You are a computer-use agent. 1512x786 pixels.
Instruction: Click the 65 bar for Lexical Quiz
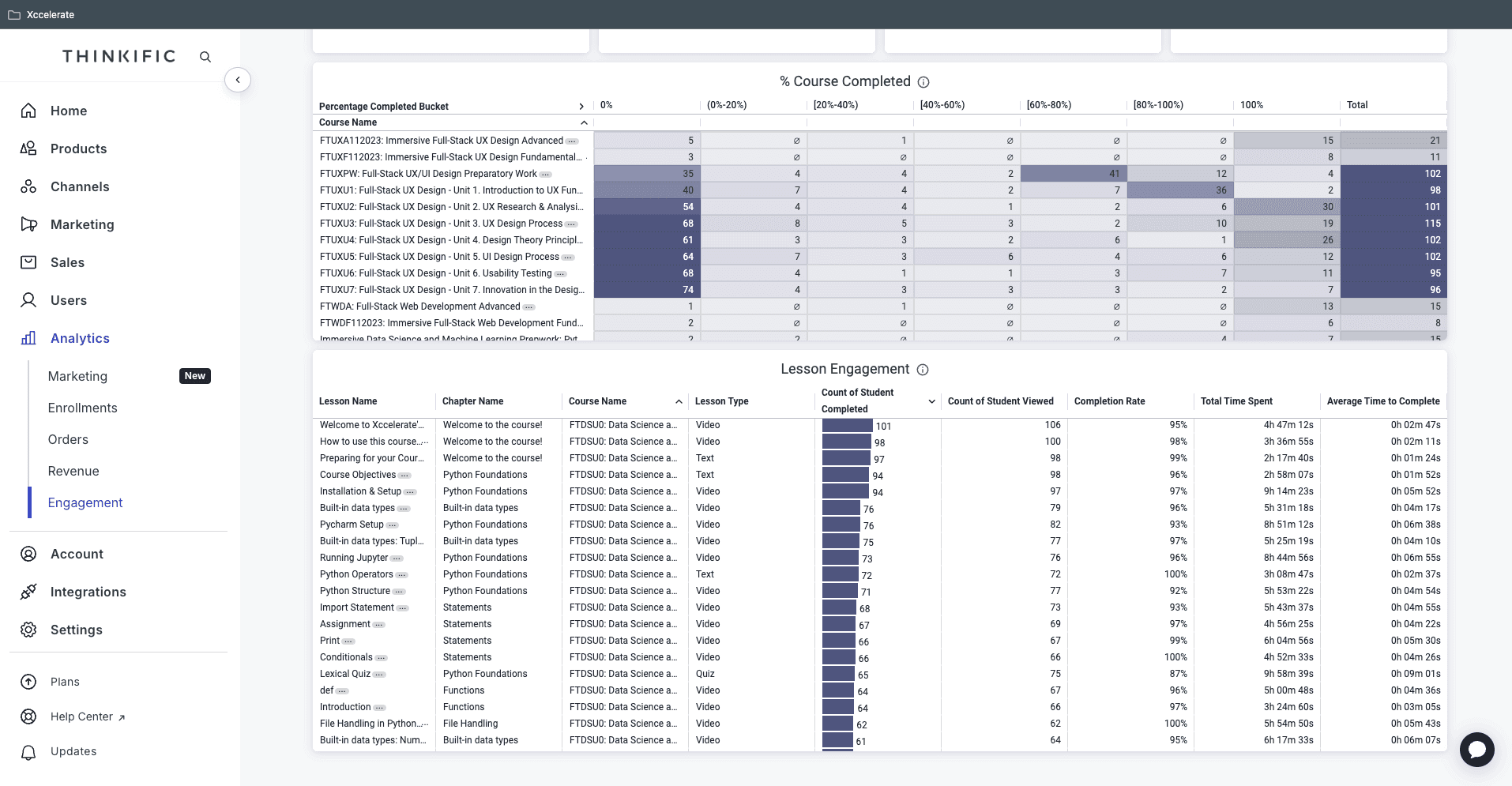click(x=838, y=675)
